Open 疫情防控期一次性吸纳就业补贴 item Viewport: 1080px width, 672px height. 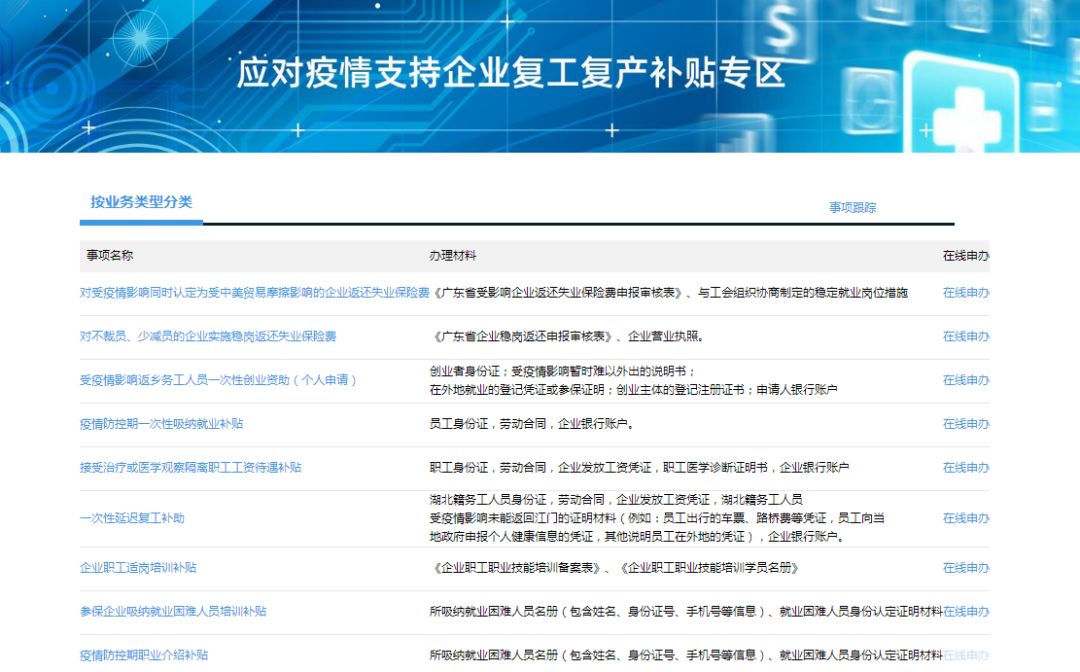click(x=161, y=424)
